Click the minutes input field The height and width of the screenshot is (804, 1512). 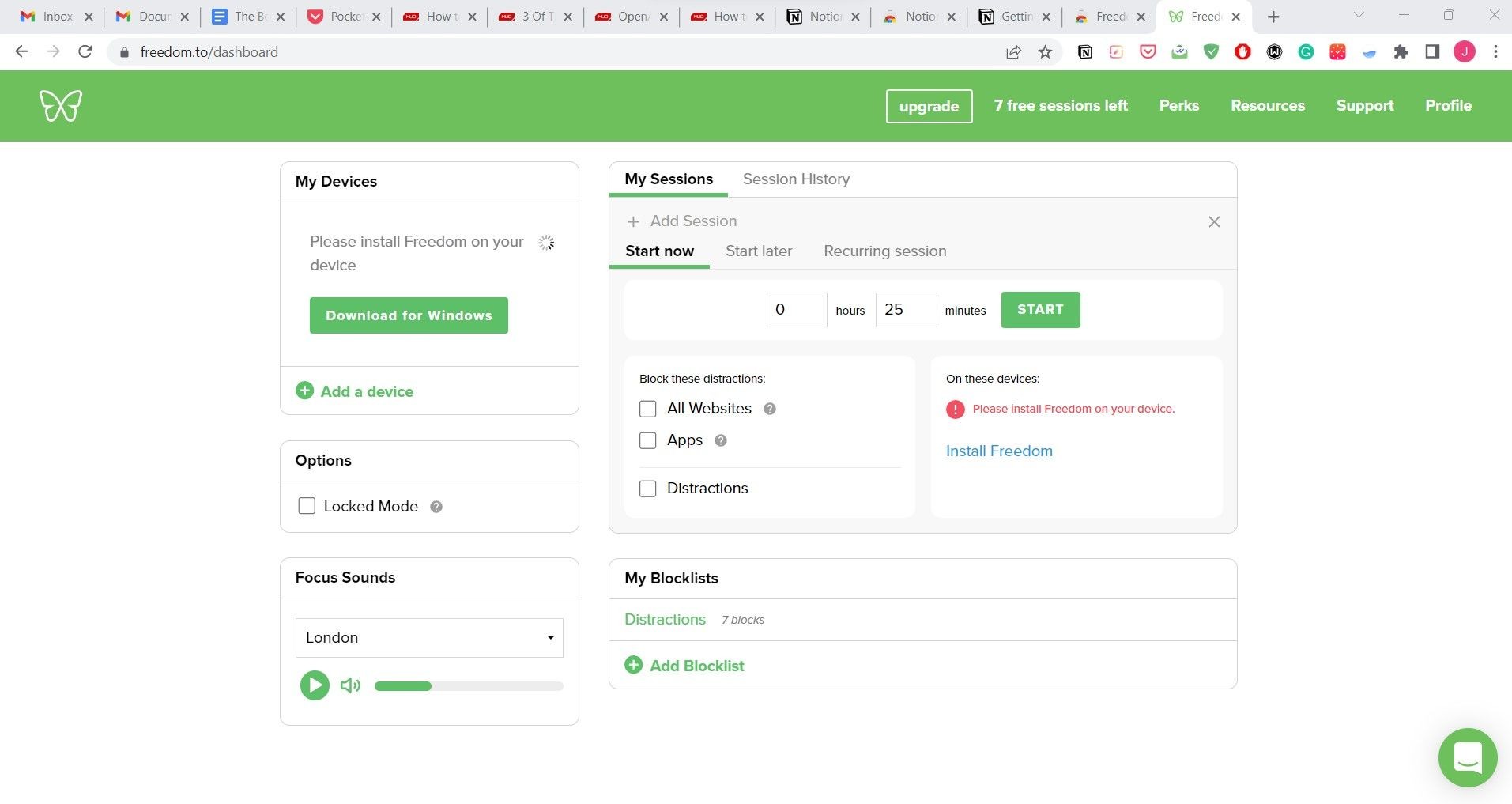(906, 310)
